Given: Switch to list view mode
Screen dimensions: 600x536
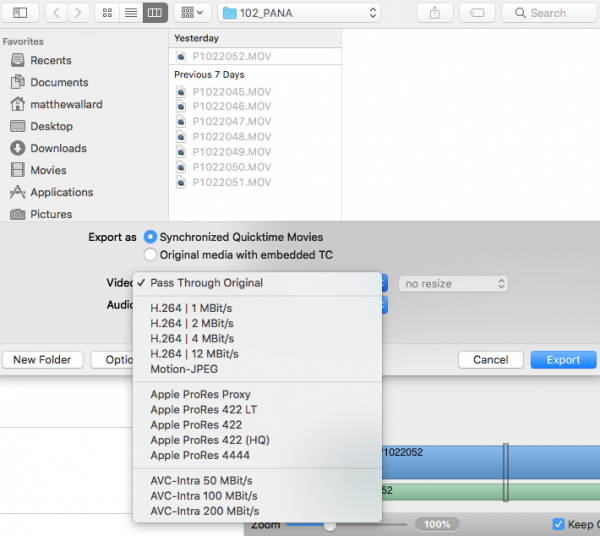Looking at the screenshot, I should click(x=131, y=13).
